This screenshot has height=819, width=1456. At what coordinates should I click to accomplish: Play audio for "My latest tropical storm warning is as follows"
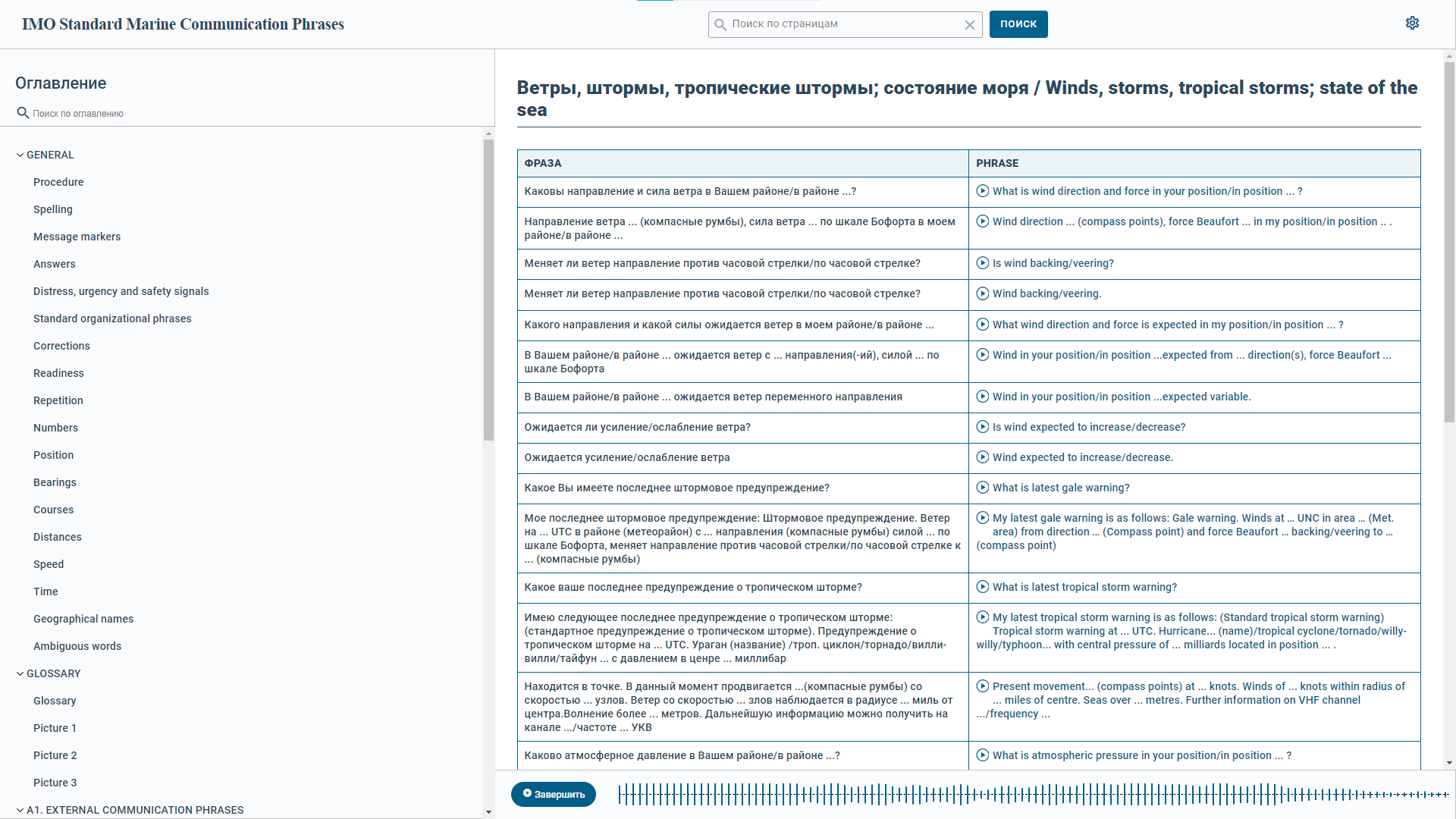tap(982, 617)
